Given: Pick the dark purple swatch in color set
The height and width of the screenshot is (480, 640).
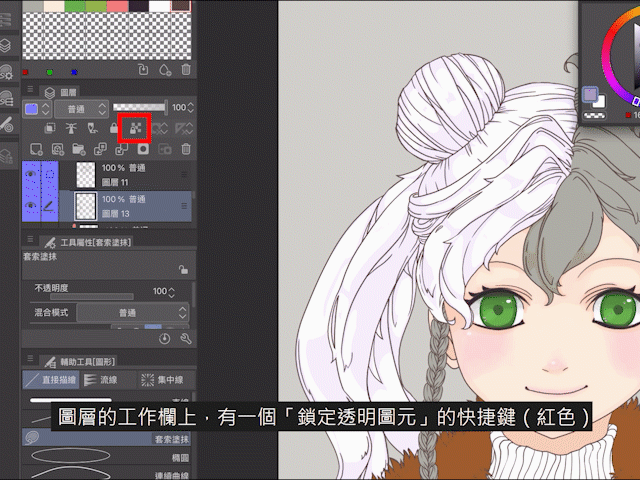Looking at the screenshot, I should pos(139,6).
